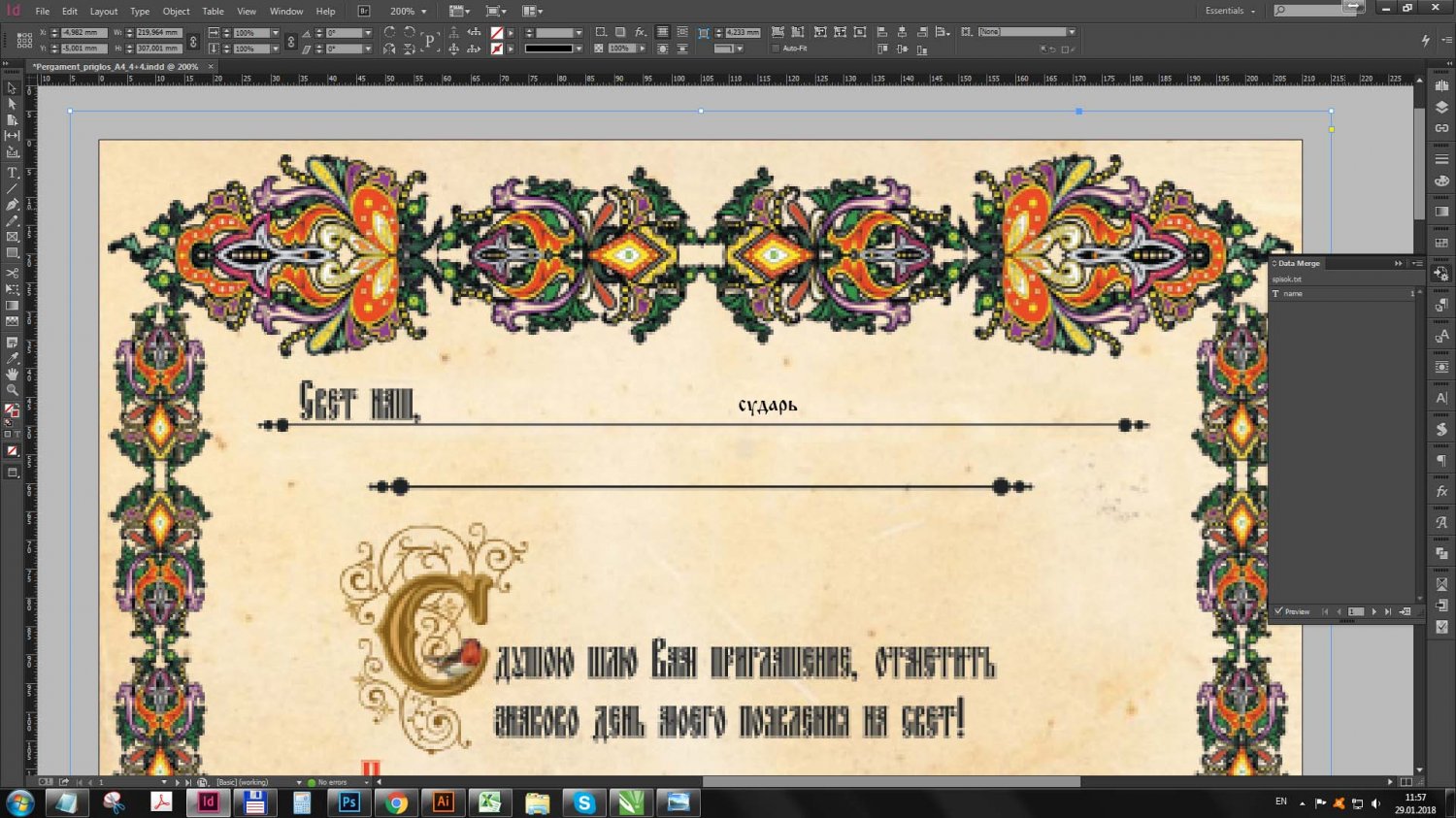Click the Fill Frame Proportionally icon
The image size is (1456, 818).
point(778,32)
